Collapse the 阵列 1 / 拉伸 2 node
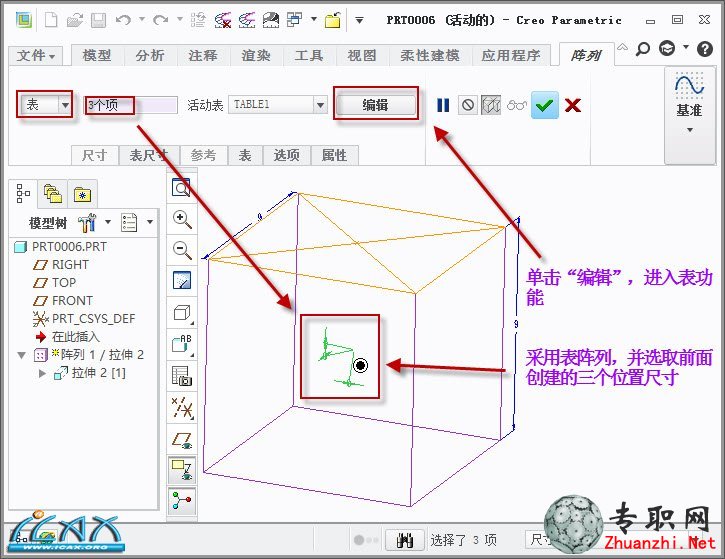 (21, 355)
